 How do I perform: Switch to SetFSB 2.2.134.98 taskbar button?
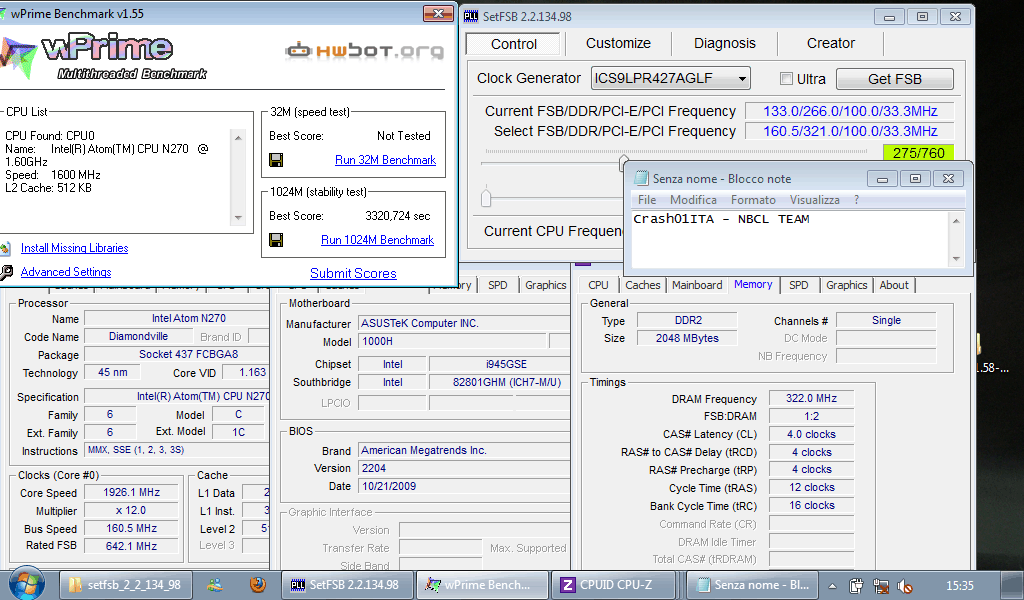pyautogui.click(x=348, y=585)
